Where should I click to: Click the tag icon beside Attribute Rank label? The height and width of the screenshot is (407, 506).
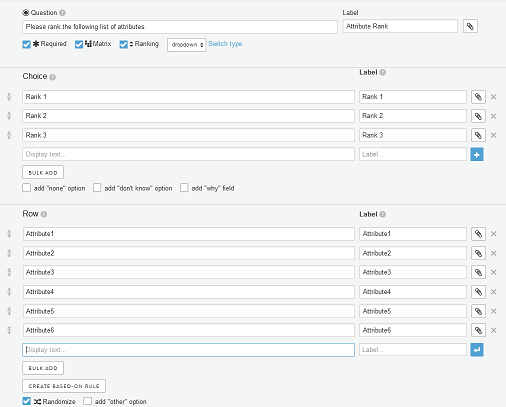tap(470, 26)
